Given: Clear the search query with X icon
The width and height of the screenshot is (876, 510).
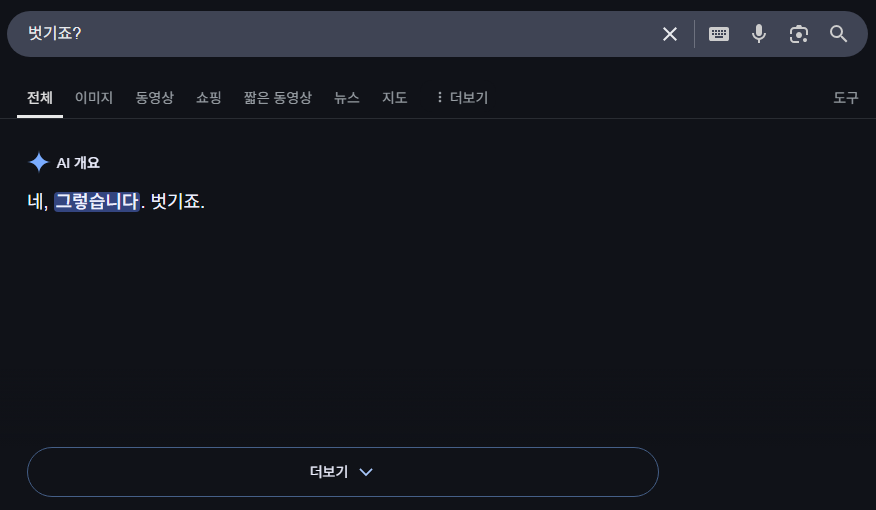Looking at the screenshot, I should pyautogui.click(x=670, y=34).
